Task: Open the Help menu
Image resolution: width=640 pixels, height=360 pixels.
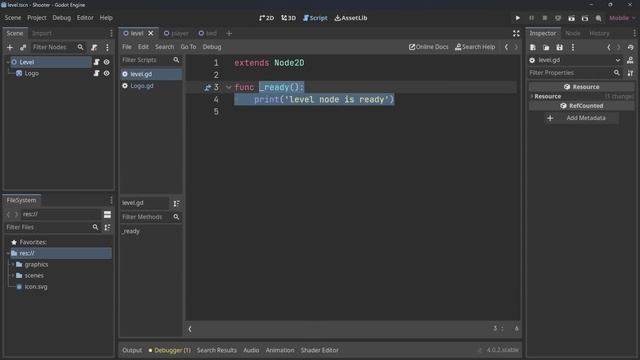Action: click(106, 18)
